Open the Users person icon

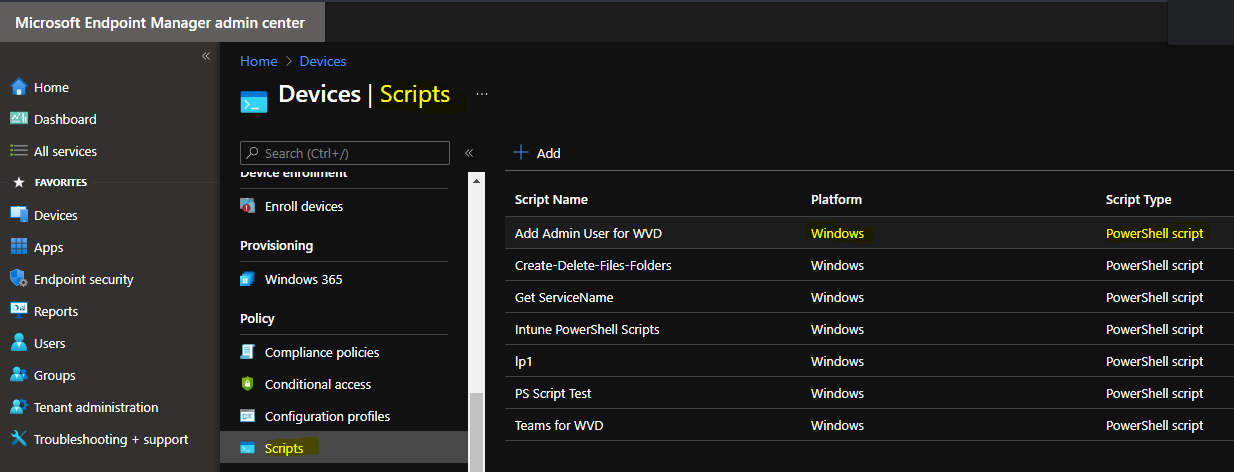(x=18, y=343)
